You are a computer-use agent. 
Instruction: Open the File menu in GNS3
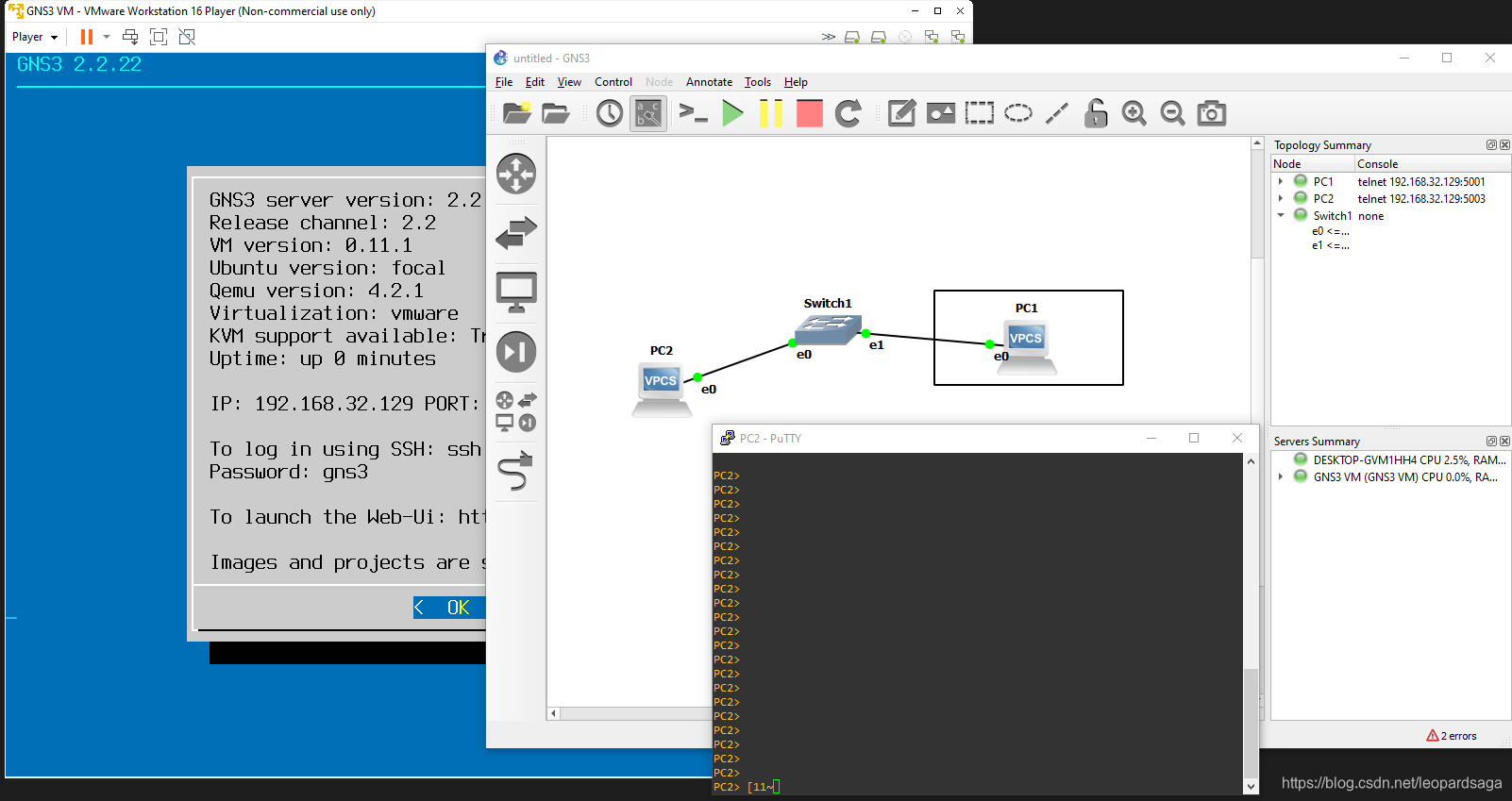coord(504,82)
